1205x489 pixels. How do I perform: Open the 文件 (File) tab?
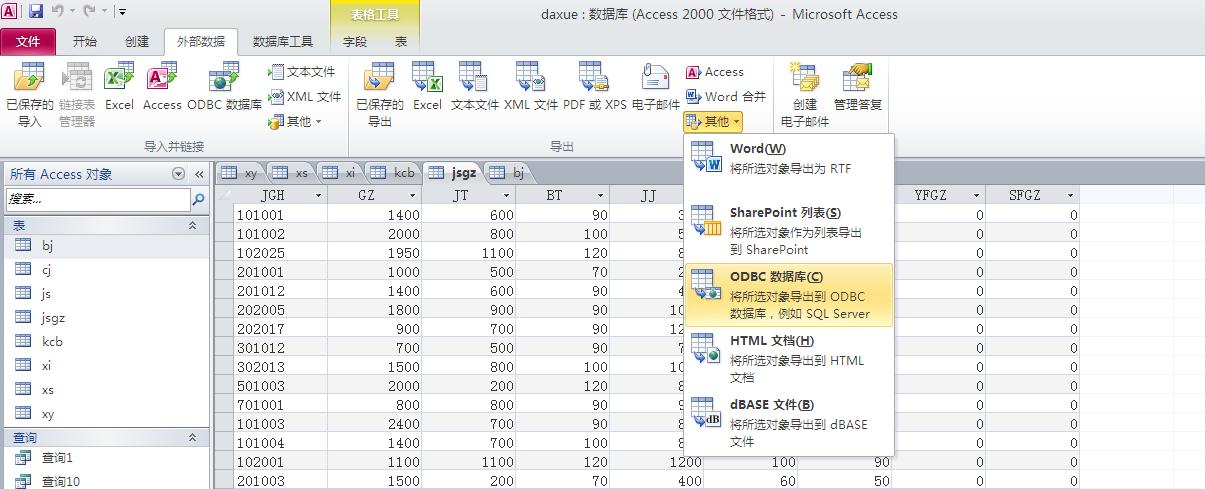coord(28,42)
